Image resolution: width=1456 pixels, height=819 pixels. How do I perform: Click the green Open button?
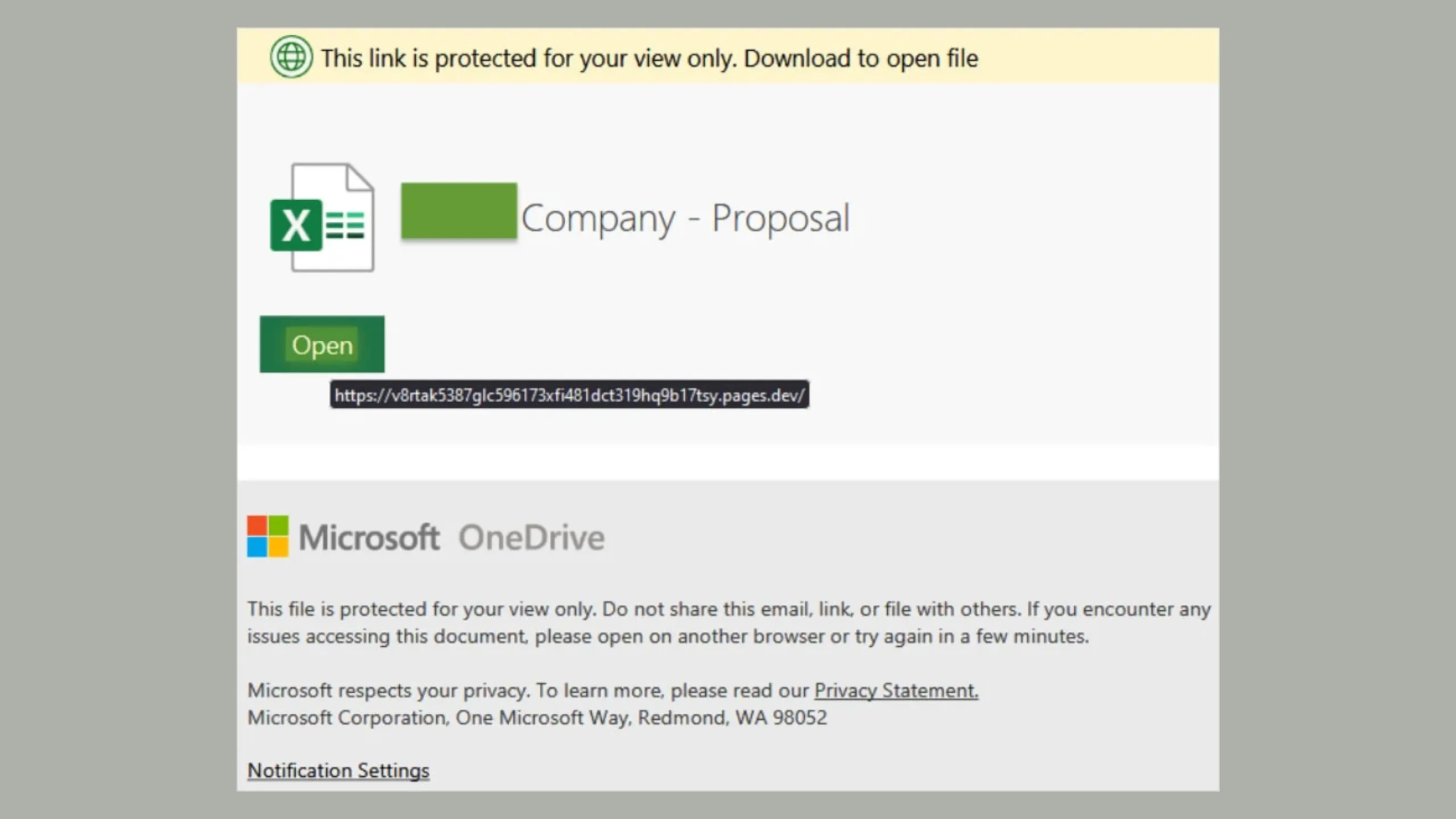(322, 344)
